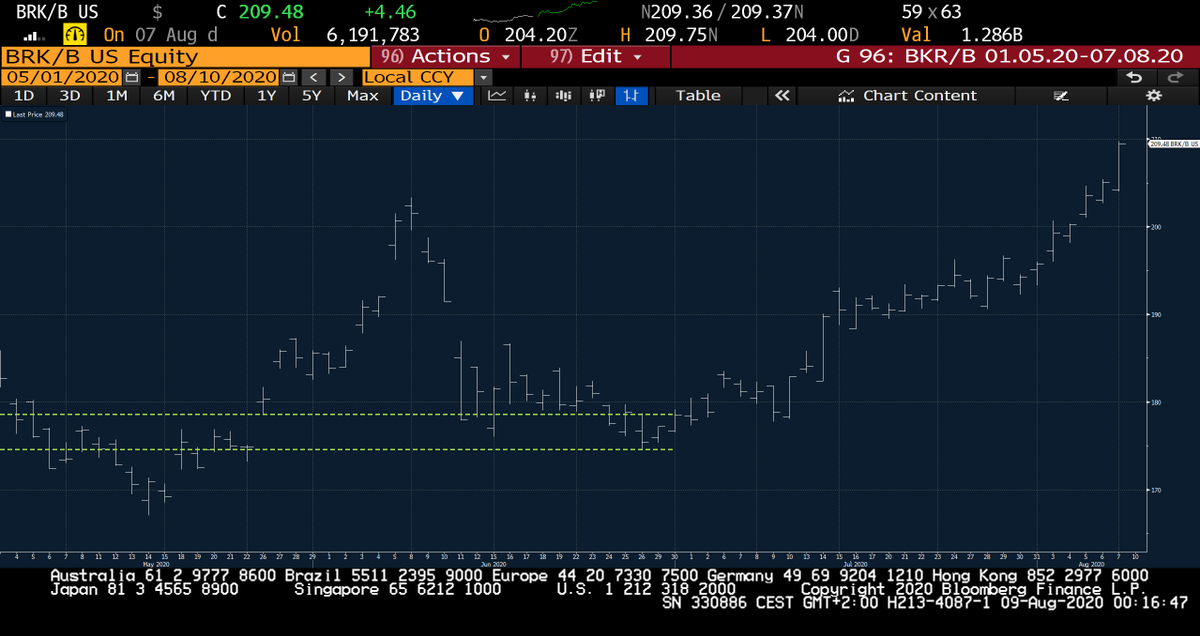
Task: Switch chart to Table view
Action: 698,95
